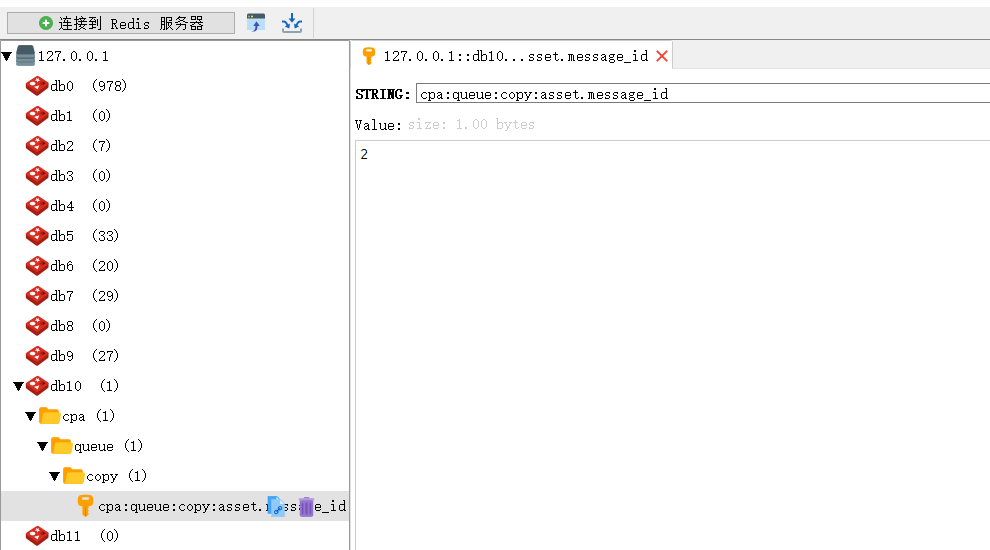Click the copy folder icon

click(73, 475)
